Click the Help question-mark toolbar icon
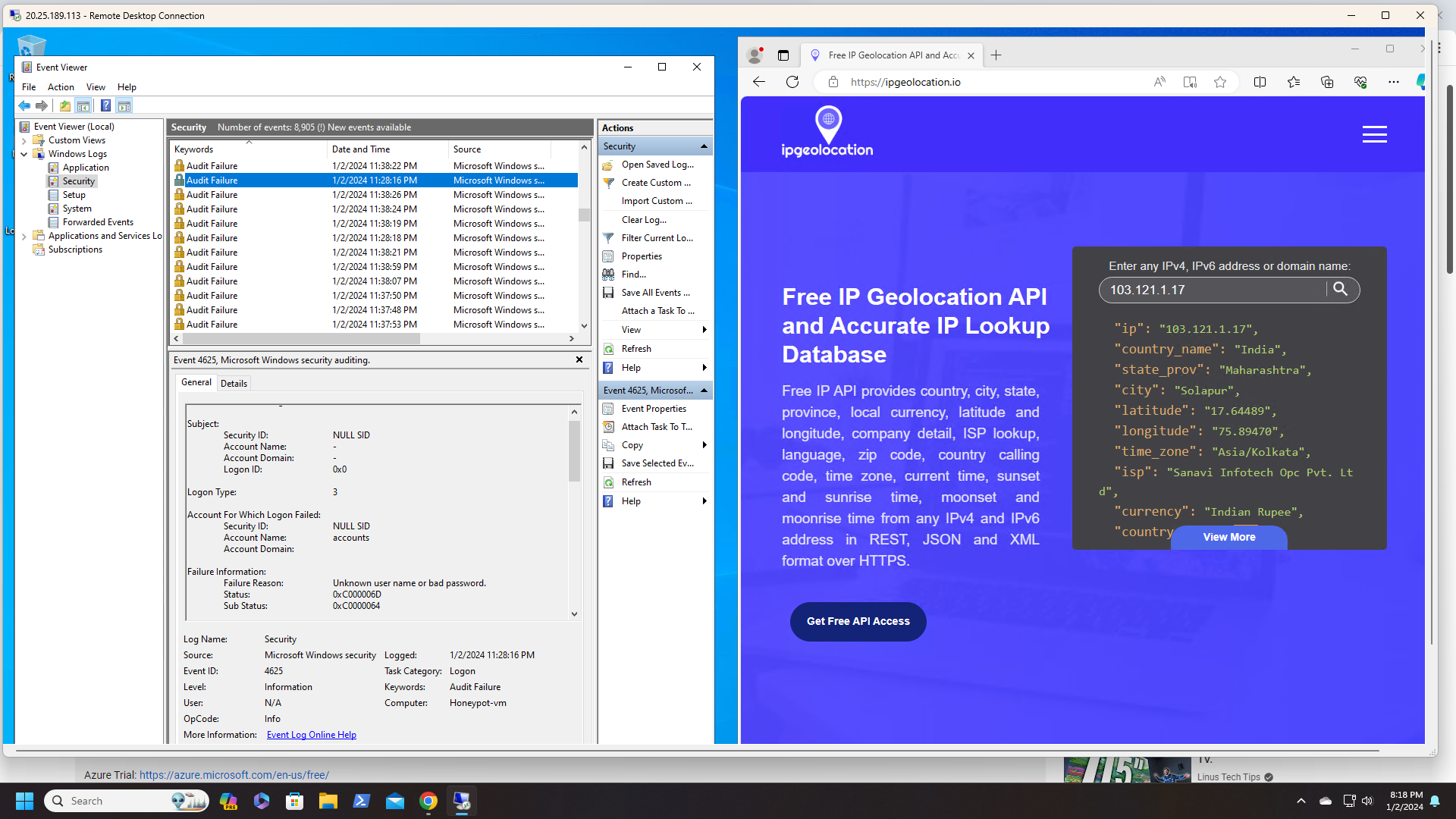The height and width of the screenshot is (819, 1456). click(106, 106)
